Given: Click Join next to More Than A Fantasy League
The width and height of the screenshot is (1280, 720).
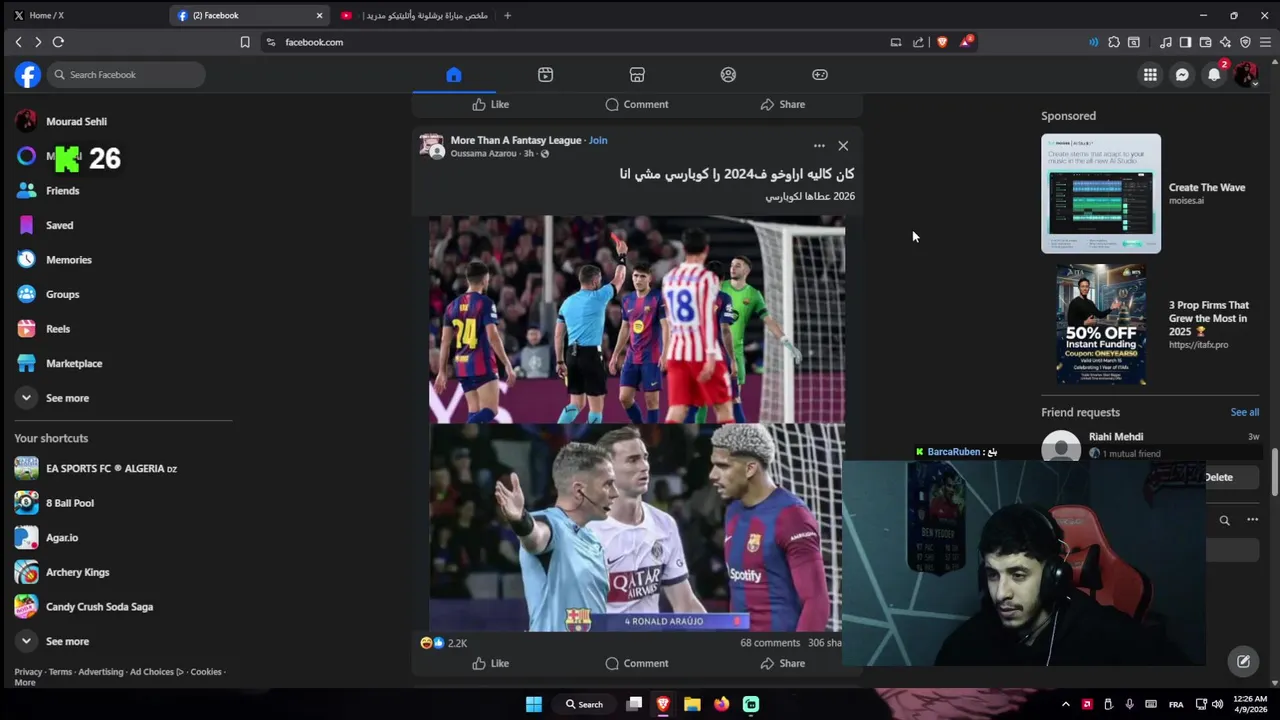Looking at the screenshot, I should point(598,140).
